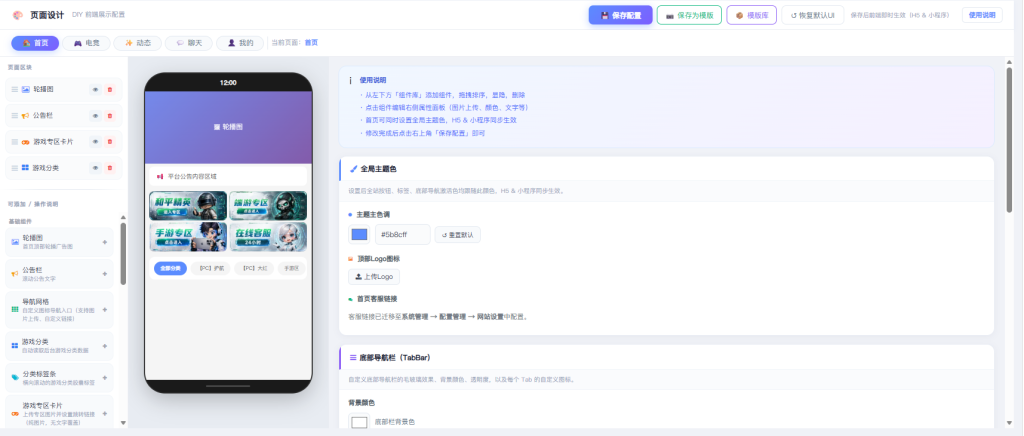The width and height of the screenshot is (1024, 436).
Task: Open the theme main color swatch picker
Action: click(359, 234)
